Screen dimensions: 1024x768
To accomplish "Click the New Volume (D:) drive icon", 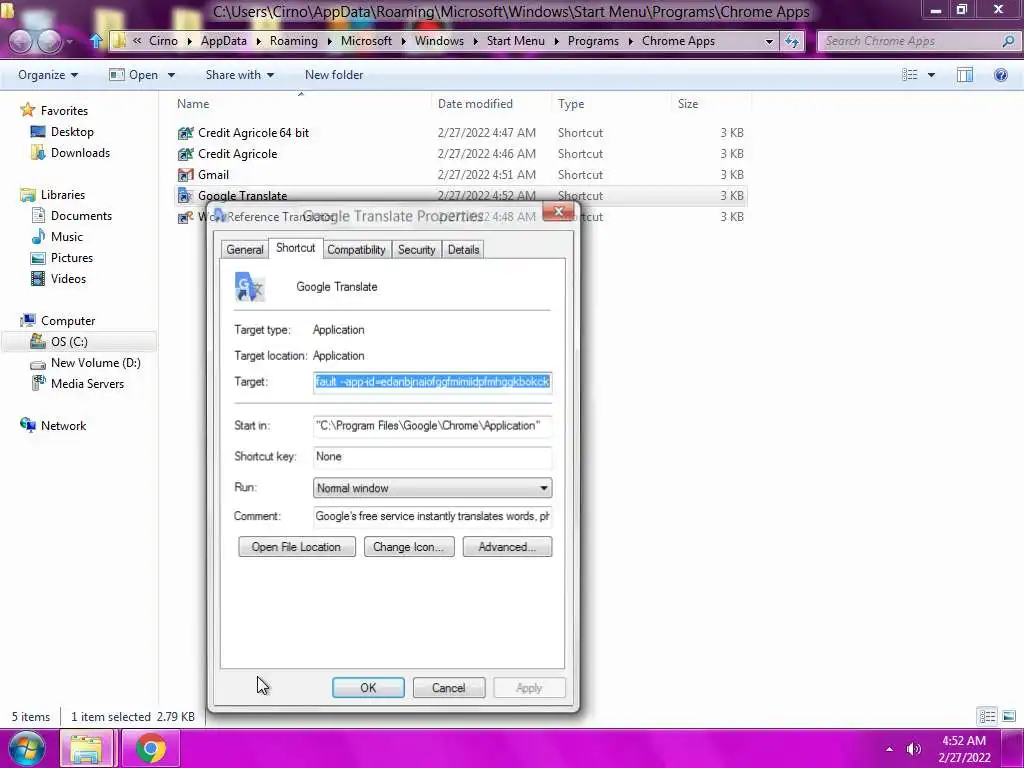I will pos(38,363).
